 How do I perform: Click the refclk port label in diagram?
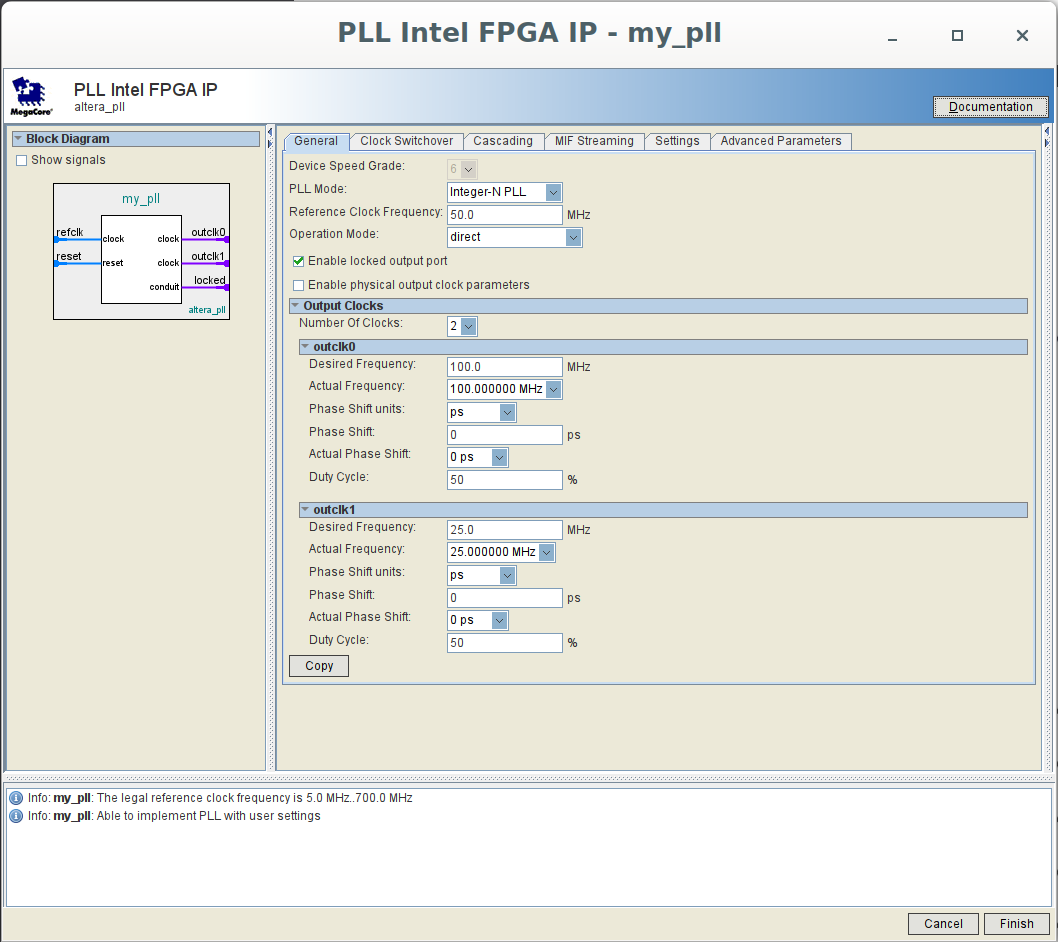(x=69, y=233)
